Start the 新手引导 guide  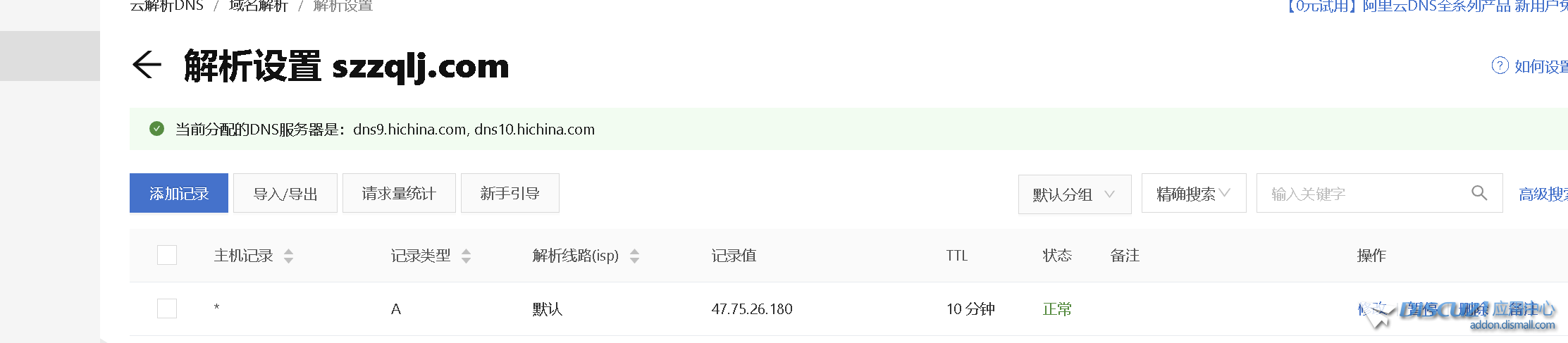[x=510, y=193]
